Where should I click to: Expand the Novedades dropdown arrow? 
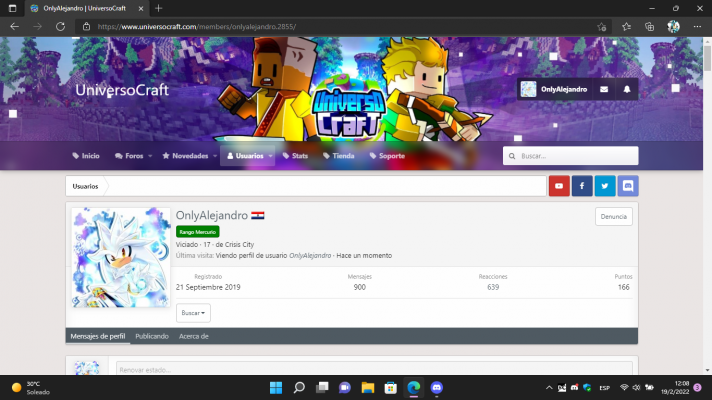[x=215, y=156]
